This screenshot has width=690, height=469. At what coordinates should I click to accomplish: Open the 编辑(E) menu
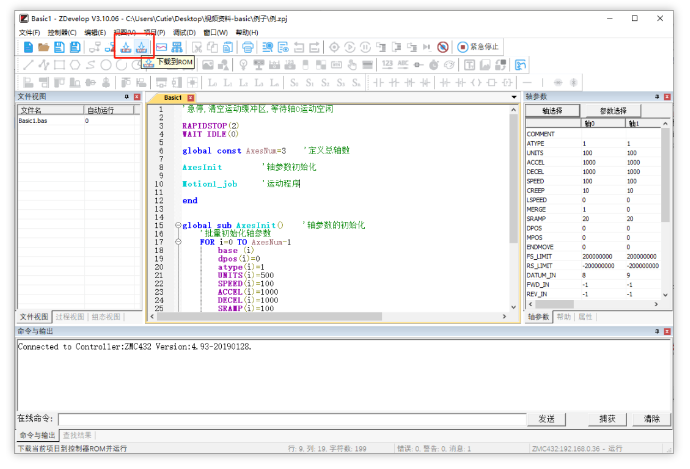point(95,33)
